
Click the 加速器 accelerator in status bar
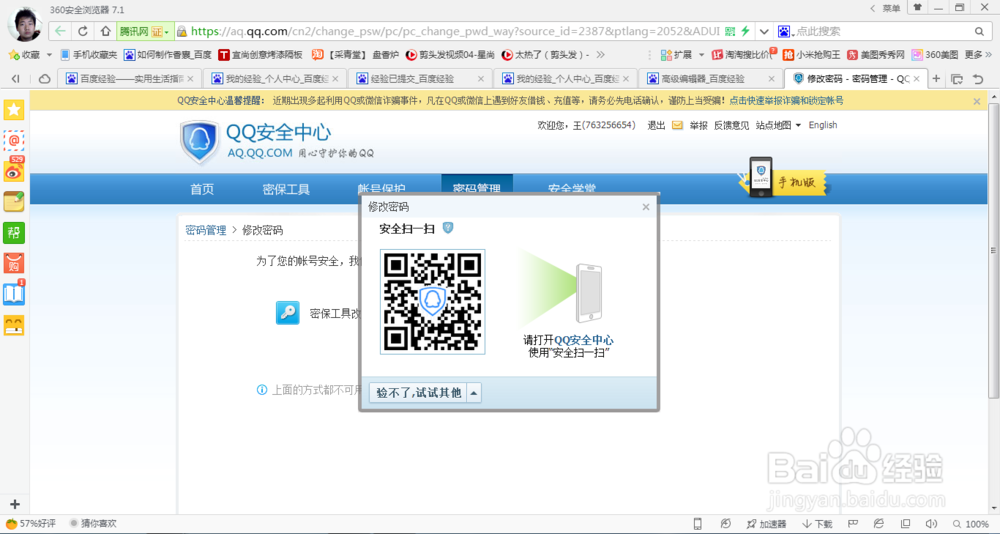(x=767, y=524)
